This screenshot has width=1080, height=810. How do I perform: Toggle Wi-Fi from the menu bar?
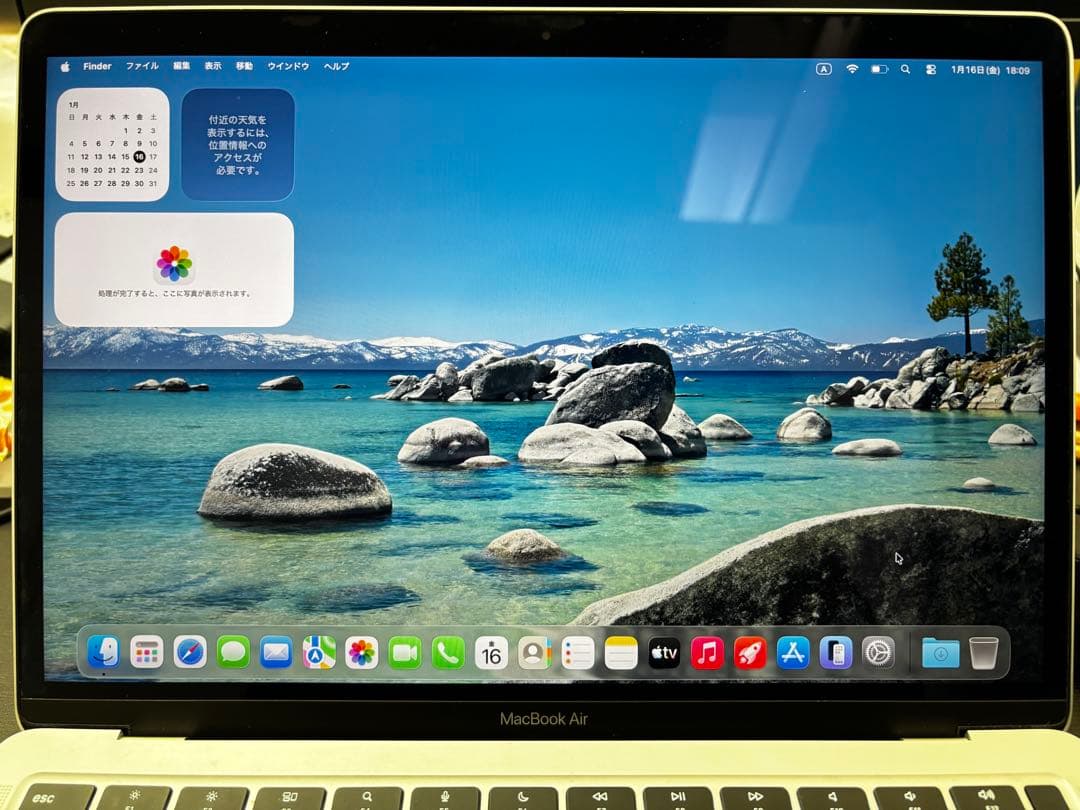[853, 66]
